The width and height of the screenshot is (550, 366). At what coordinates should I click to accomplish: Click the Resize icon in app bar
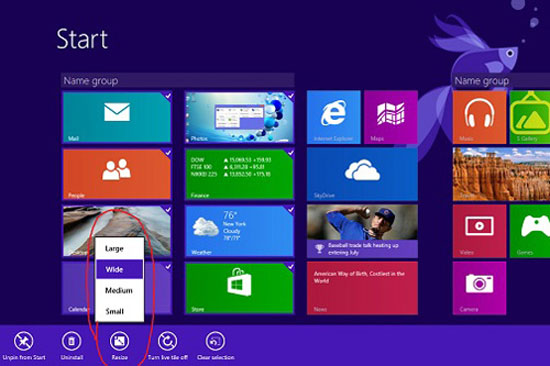120,341
